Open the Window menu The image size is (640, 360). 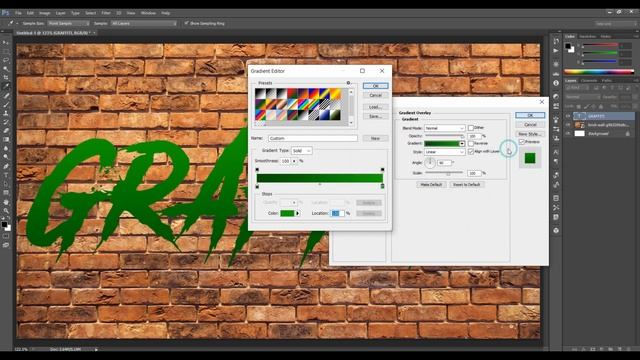[148, 13]
